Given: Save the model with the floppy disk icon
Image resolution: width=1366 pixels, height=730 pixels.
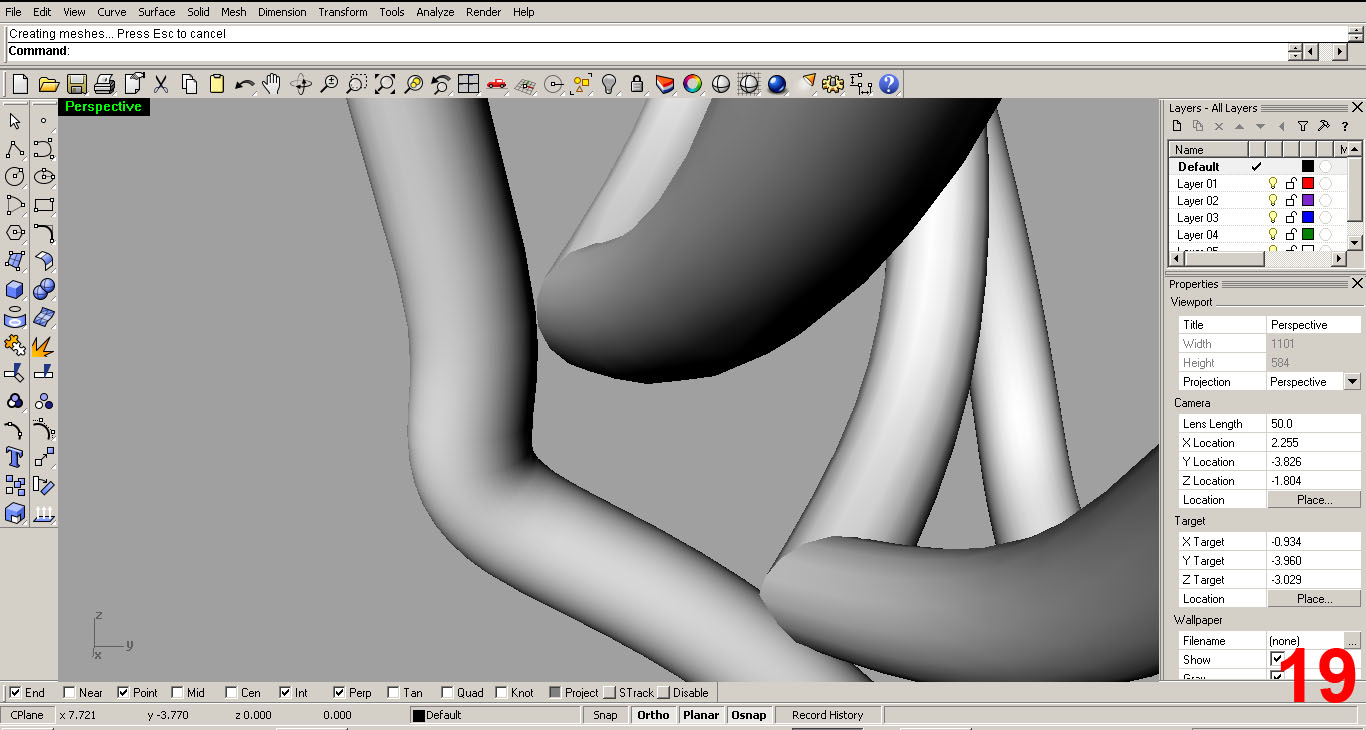Looking at the screenshot, I should coord(76,84).
